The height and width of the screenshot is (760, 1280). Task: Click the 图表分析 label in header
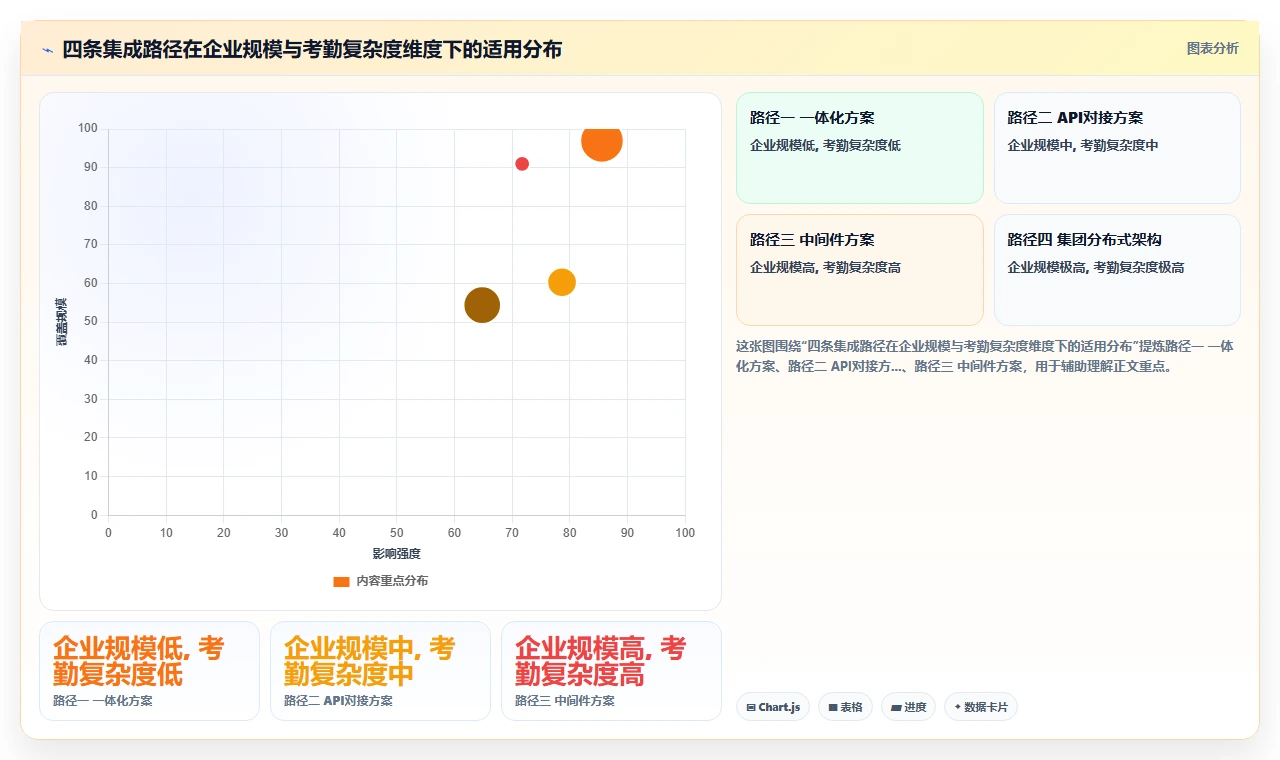(1212, 48)
